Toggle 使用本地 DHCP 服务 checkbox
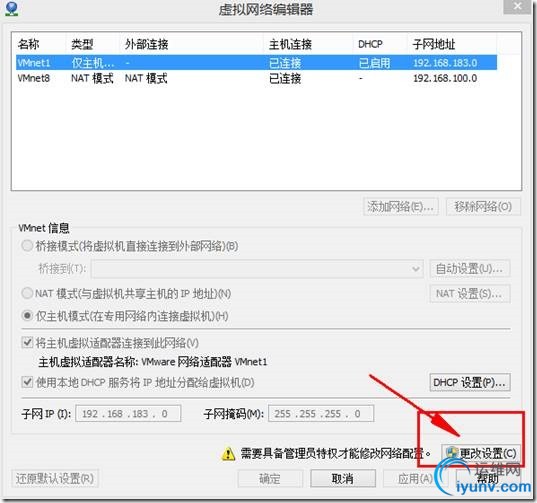537x503 pixels. pyautogui.click(x=27, y=382)
